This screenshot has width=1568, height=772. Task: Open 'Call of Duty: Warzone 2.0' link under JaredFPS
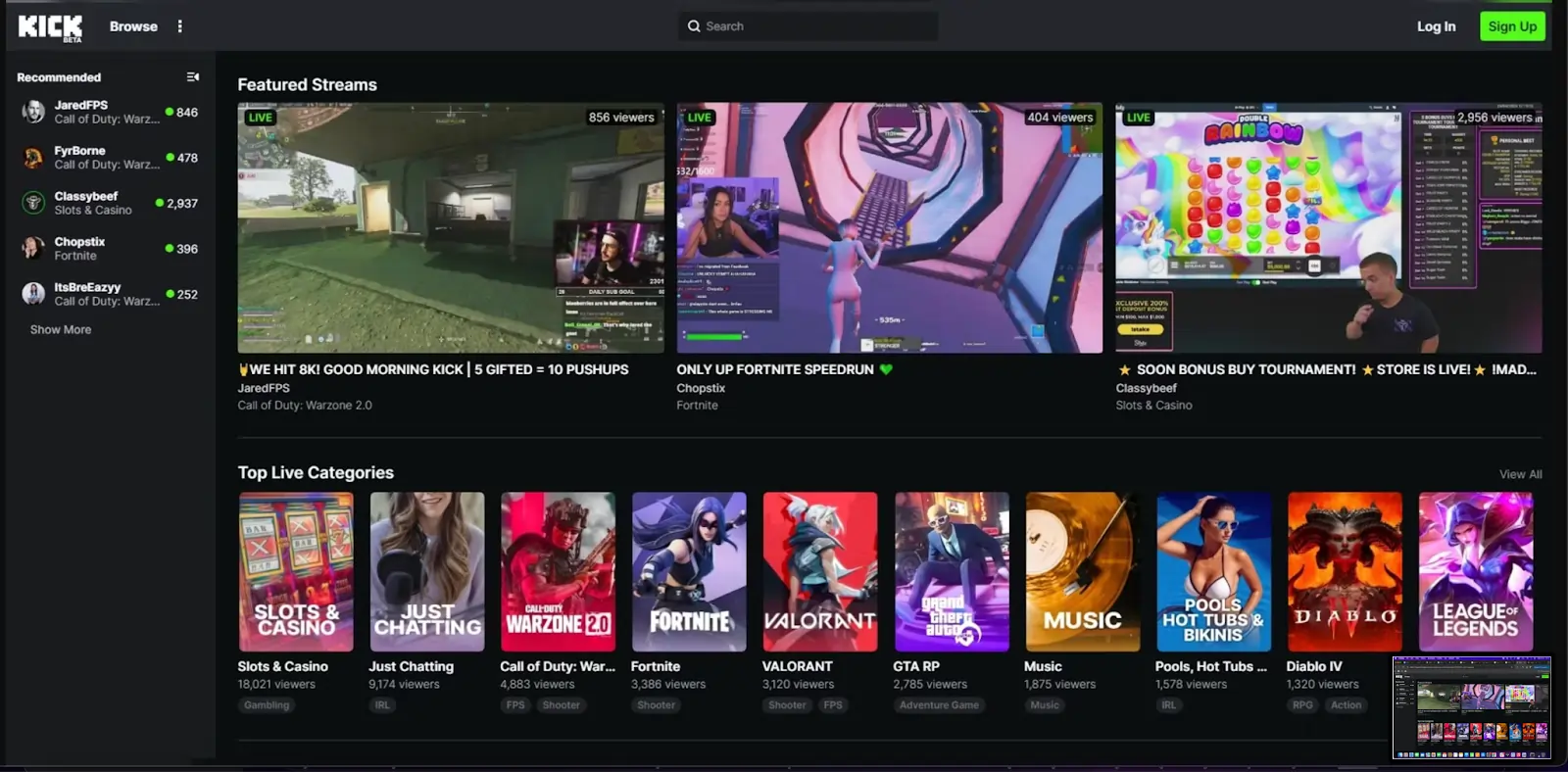(305, 406)
